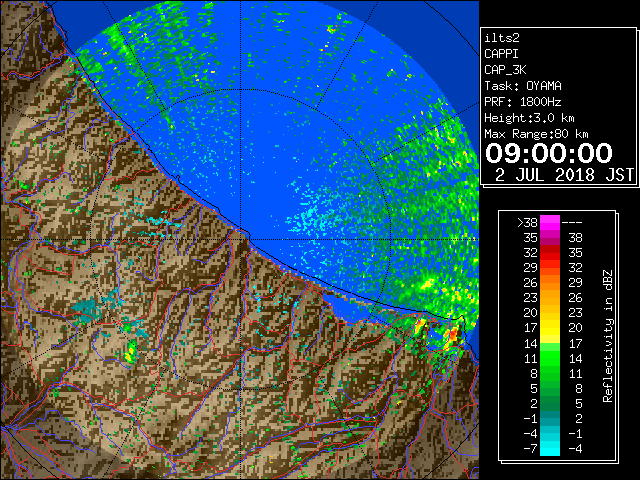Click the "---" legend label
Viewport: 640px width, 480px height.
572,223
